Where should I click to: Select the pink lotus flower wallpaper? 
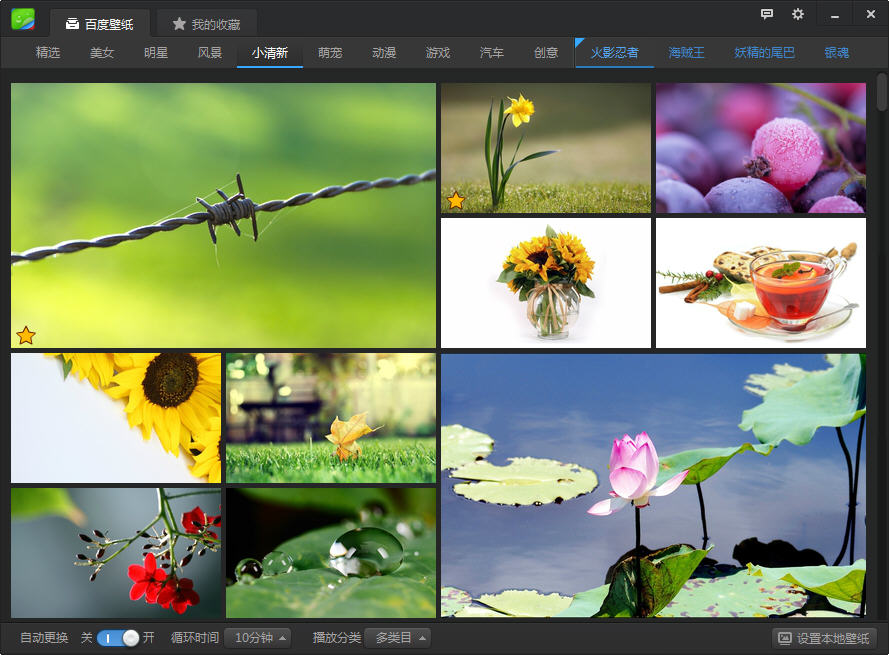(x=653, y=485)
